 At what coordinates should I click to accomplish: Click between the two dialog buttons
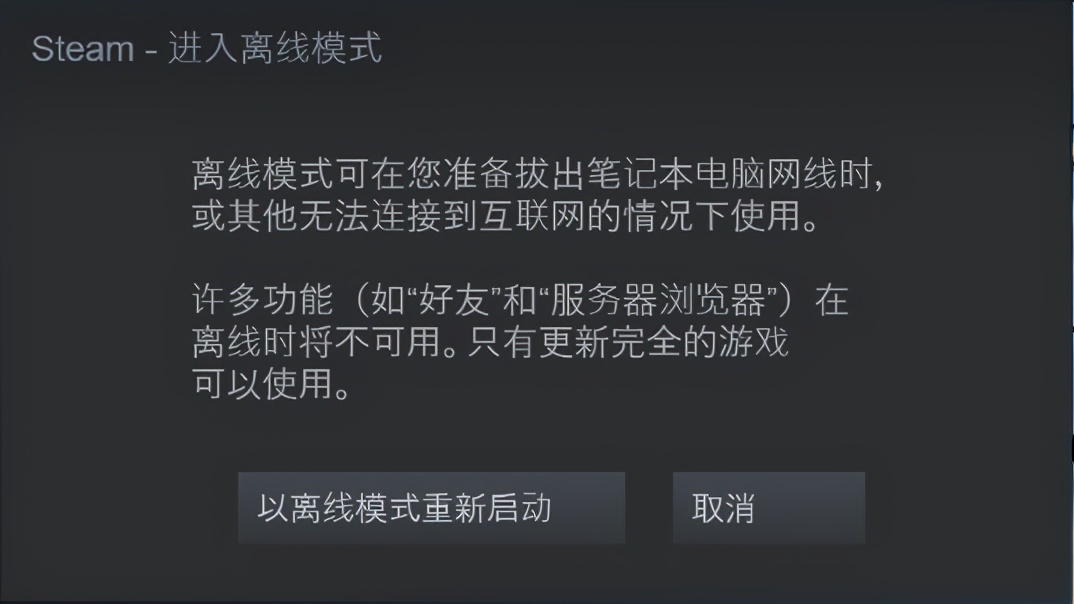[650, 507]
